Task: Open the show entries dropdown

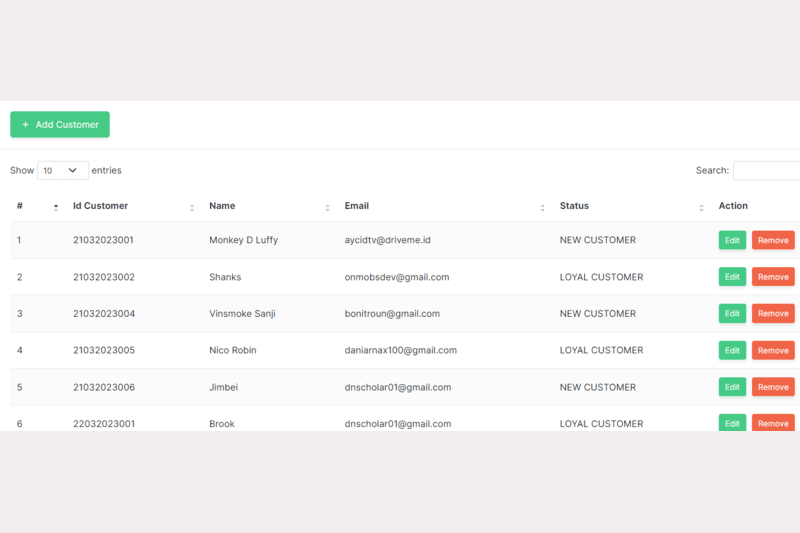Action: tap(62, 171)
